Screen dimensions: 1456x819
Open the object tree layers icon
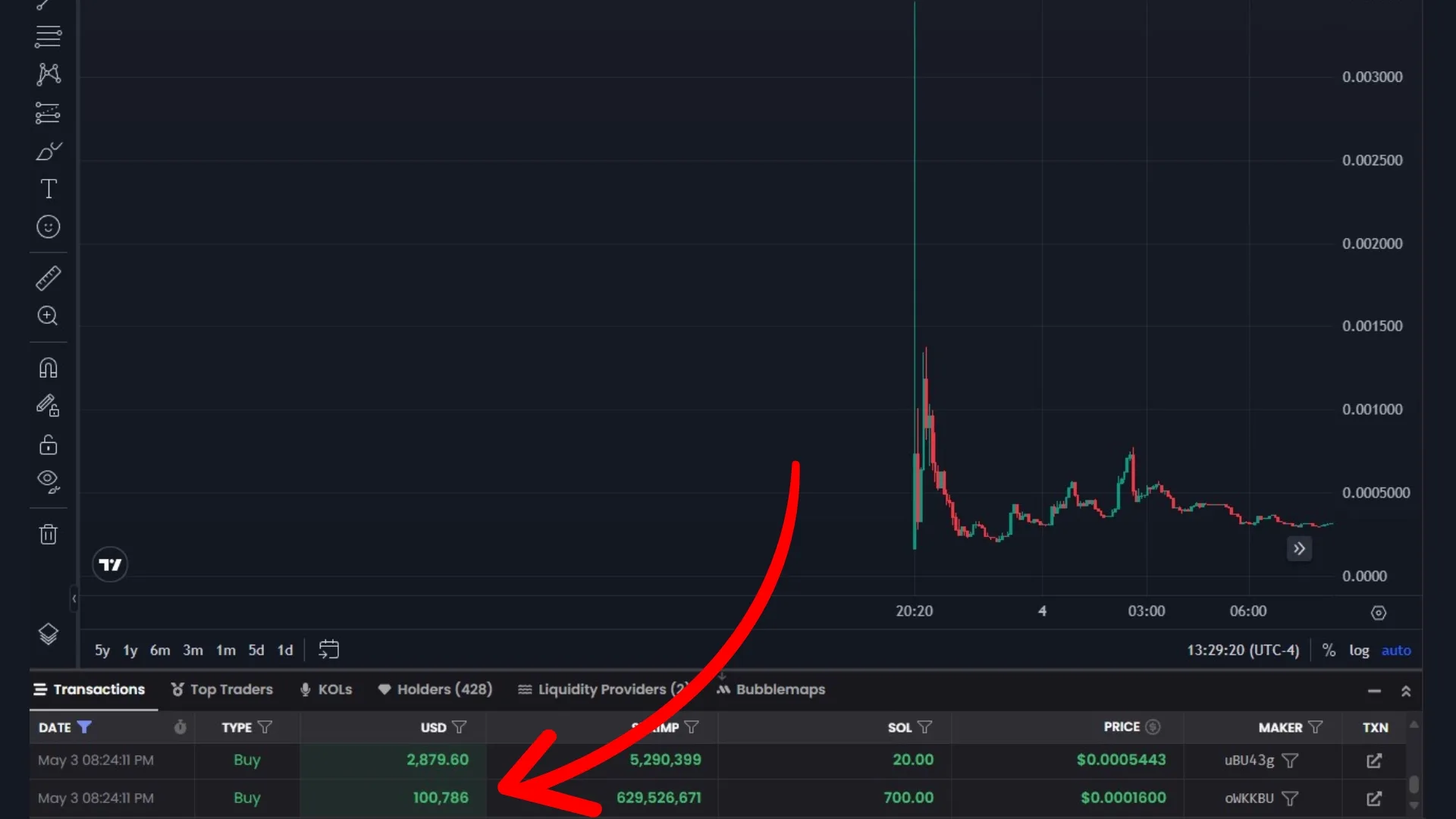pos(48,634)
